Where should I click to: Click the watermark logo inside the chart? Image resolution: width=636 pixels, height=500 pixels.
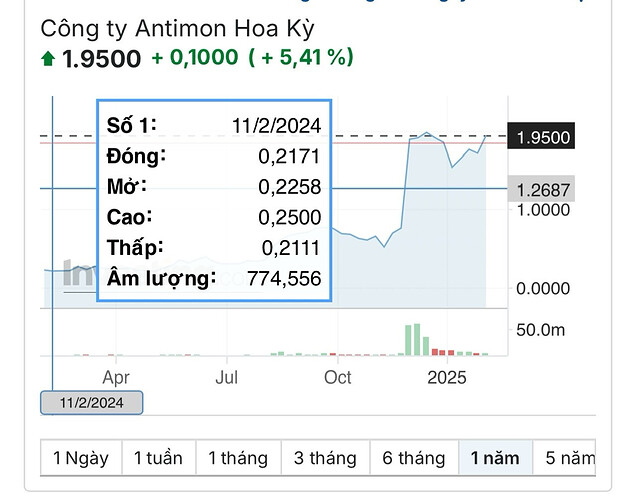(78, 273)
